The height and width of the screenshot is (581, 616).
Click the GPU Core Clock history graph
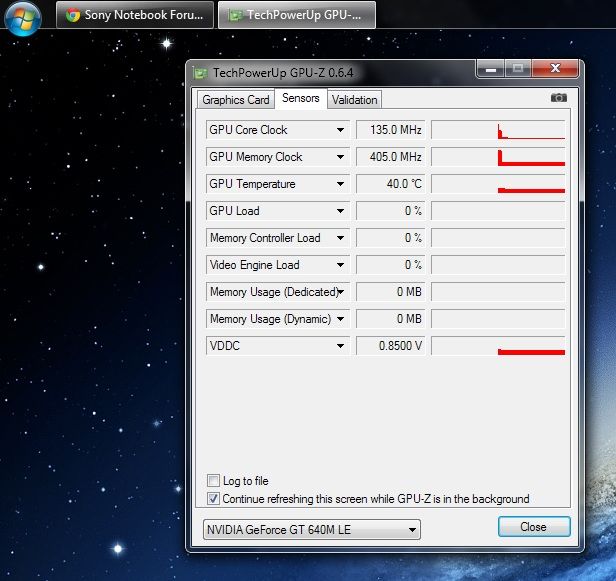498,130
